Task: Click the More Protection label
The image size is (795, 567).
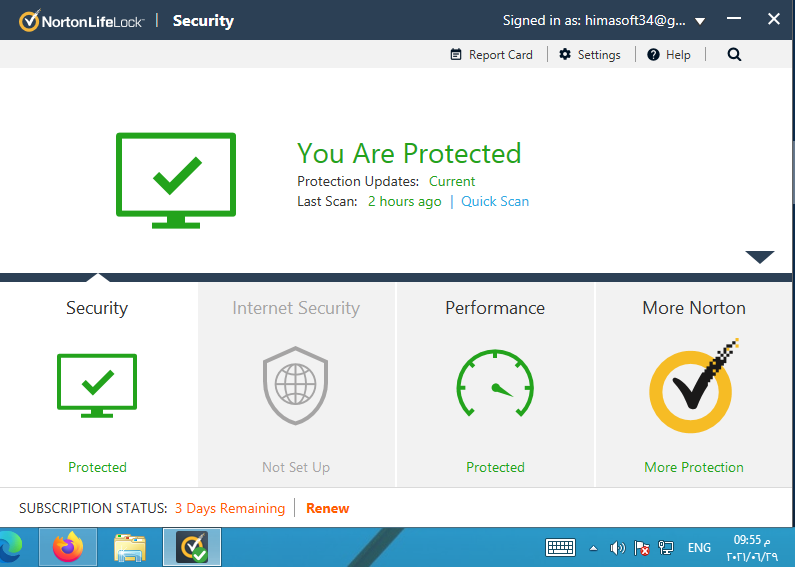Action: point(694,467)
